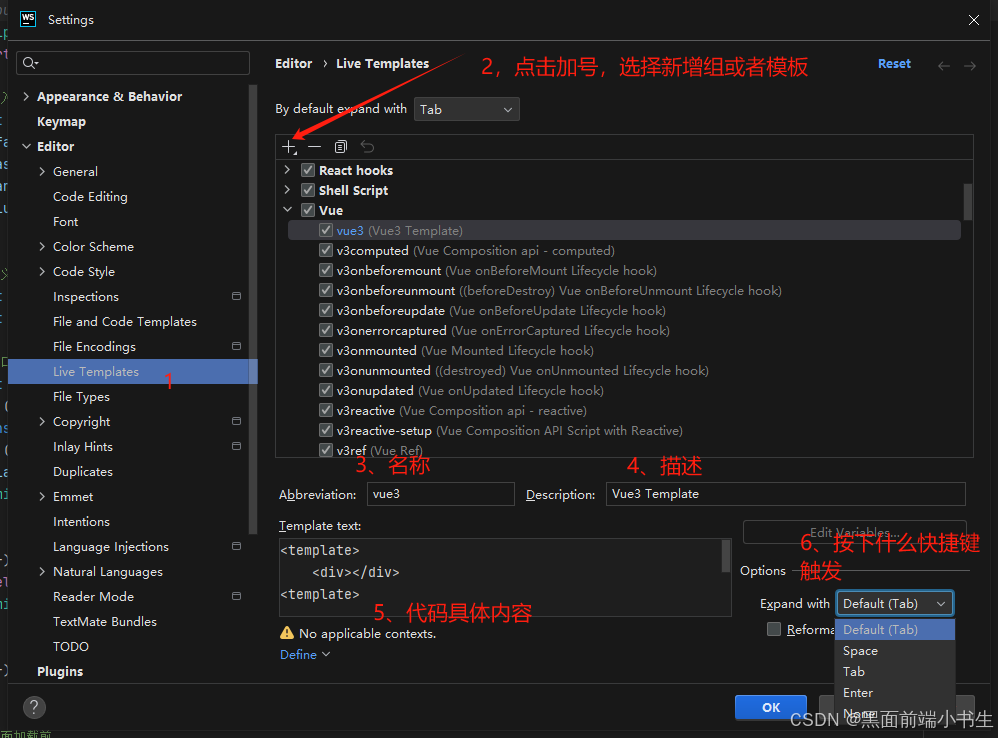Image resolution: width=998 pixels, height=738 pixels.
Task: Toggle the React hooks group checkbox
Action: pyautogui.click(x=308, y=170)
